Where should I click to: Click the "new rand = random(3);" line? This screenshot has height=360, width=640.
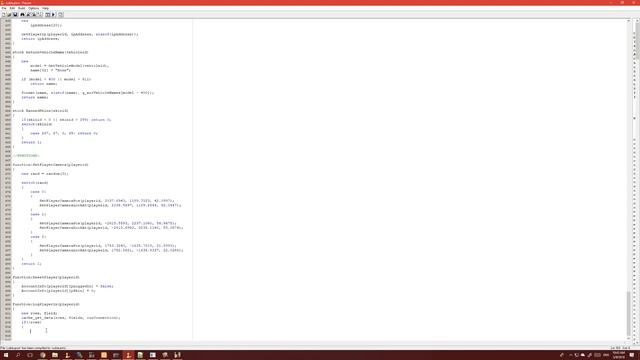(x=45, y=173)
